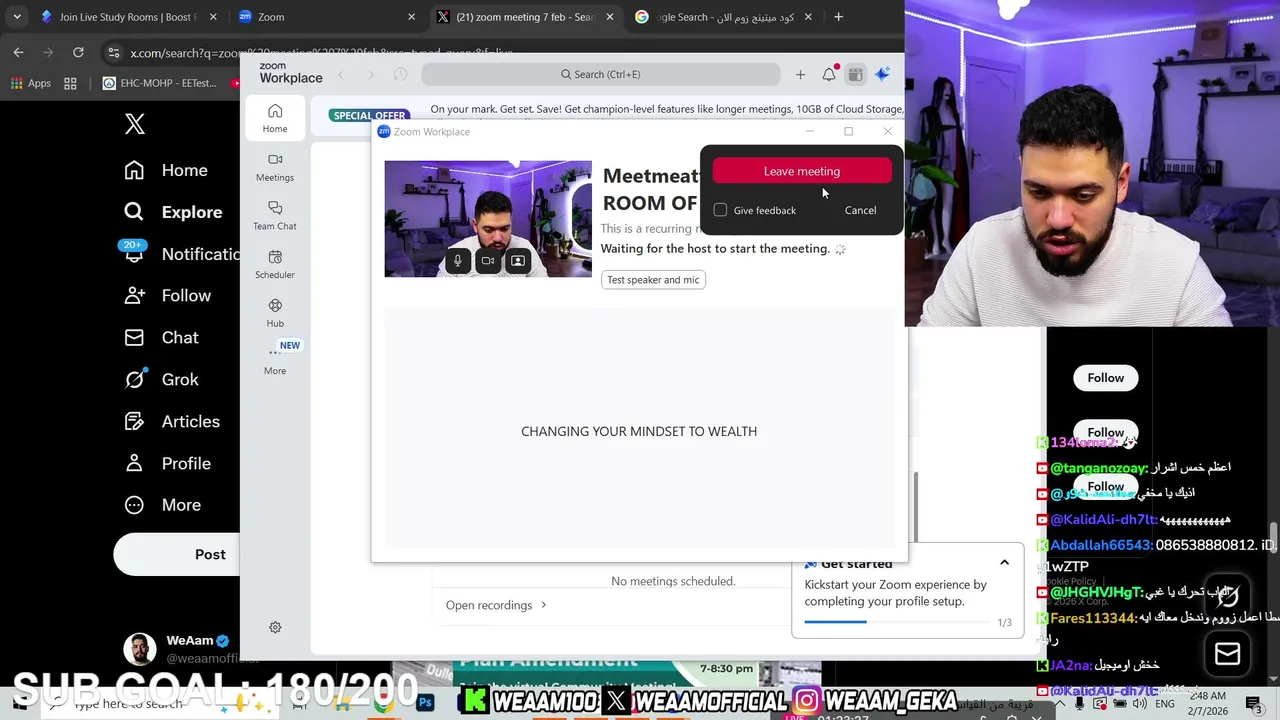Open X More menu

point(162,506)
